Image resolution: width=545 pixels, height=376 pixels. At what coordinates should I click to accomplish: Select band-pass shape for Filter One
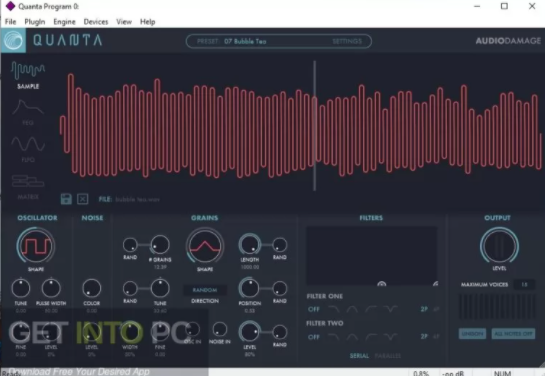352,309
